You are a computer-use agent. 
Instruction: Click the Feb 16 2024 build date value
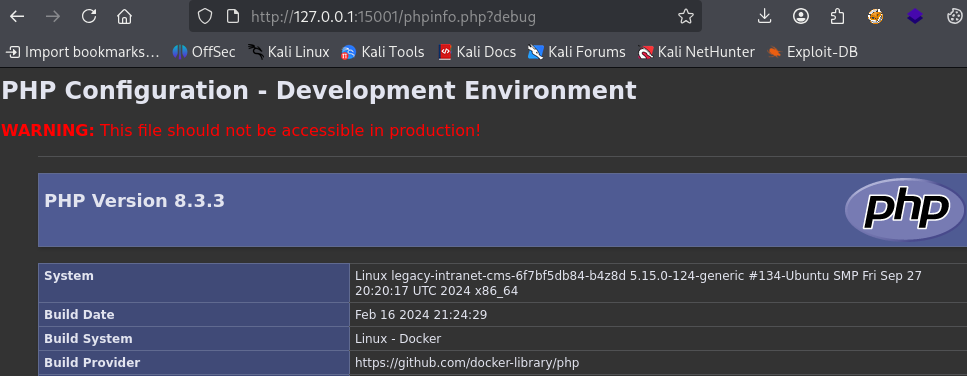(x=421, y=314)
